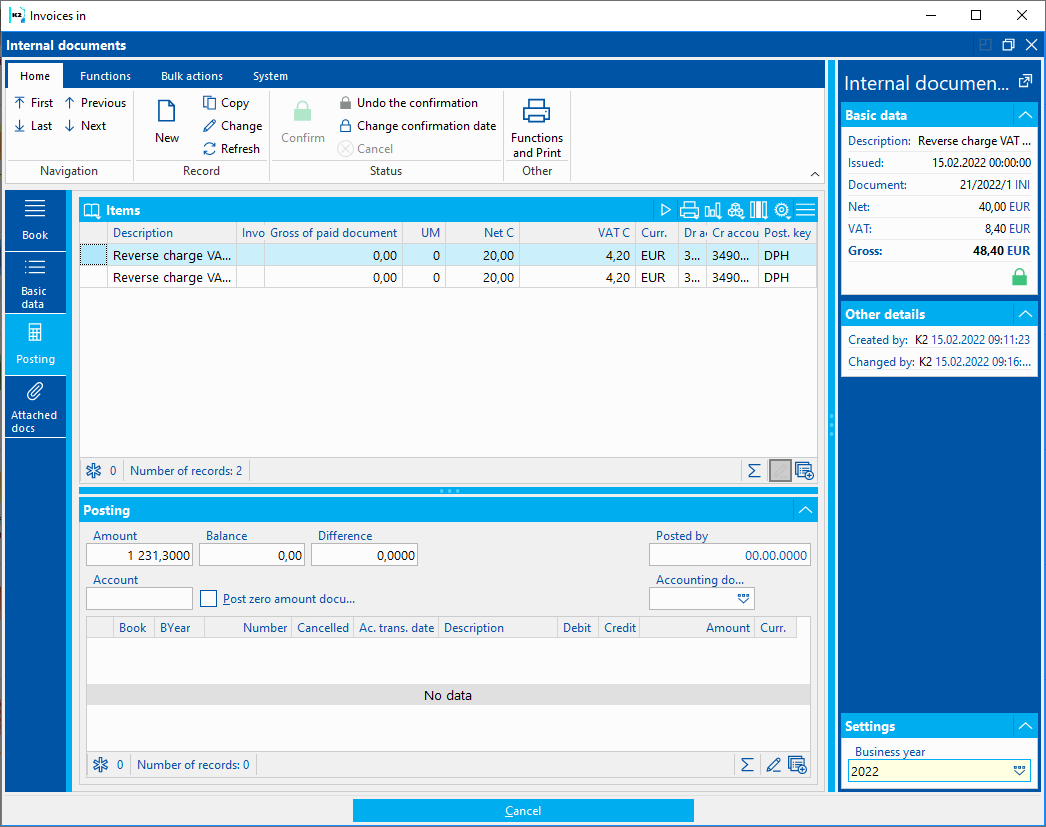
Task: Open the Bulk actions ribbon tab
Action: pyautogui.click(x=192, y=76)
